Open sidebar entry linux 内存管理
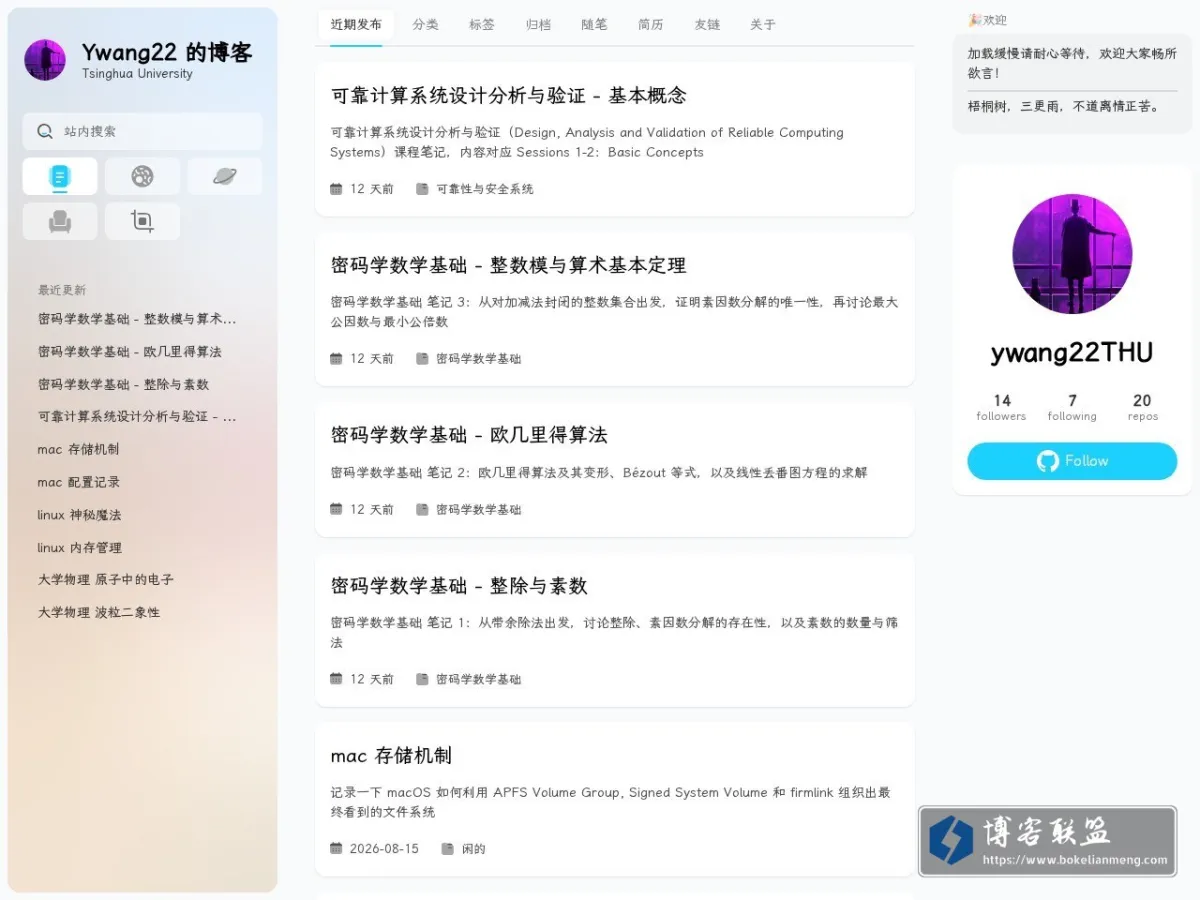Image resolution: width=1200 pixels, height=900 pixels. 80,548
